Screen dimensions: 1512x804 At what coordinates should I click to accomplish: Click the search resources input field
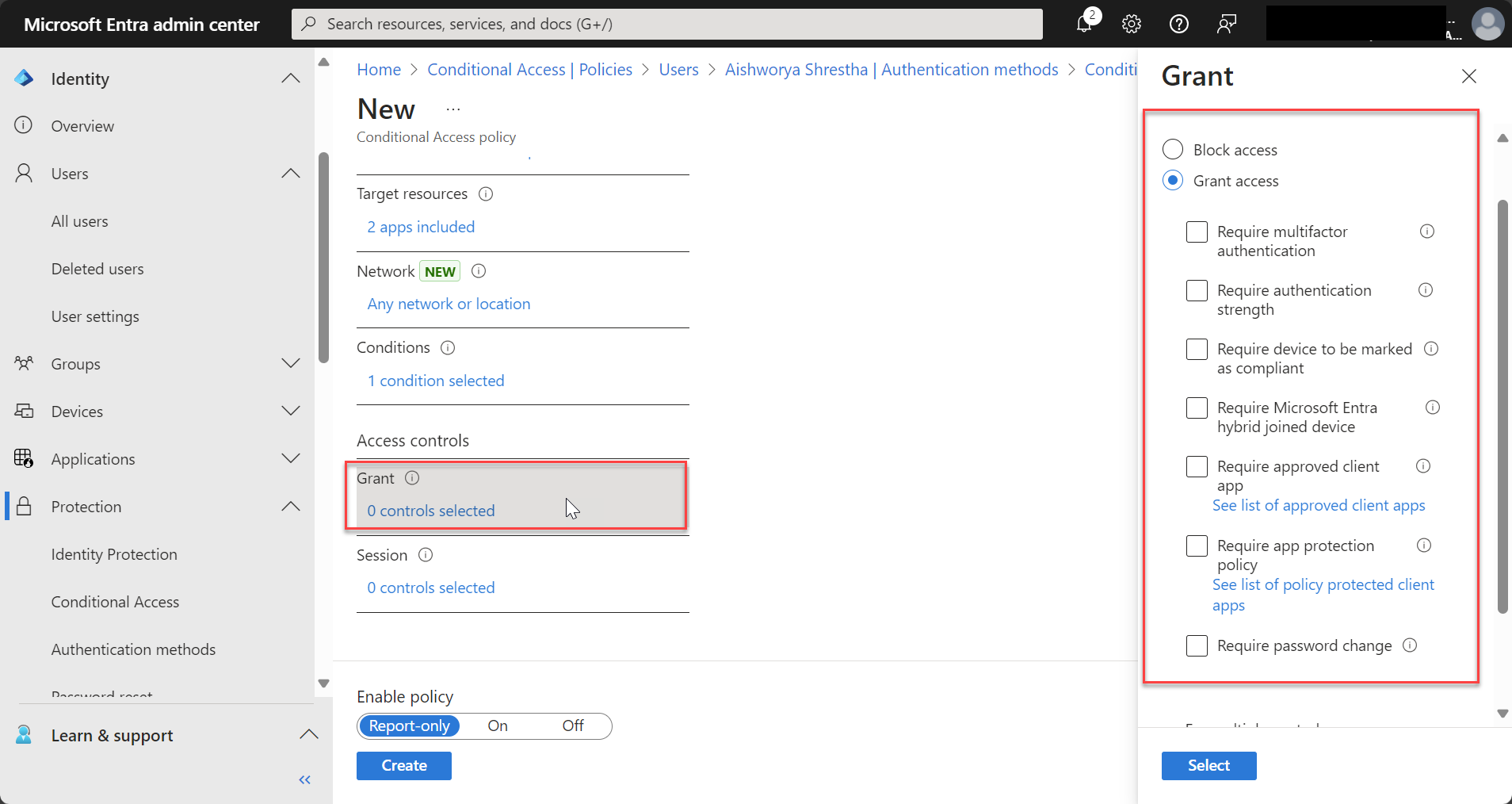(667, 24)
